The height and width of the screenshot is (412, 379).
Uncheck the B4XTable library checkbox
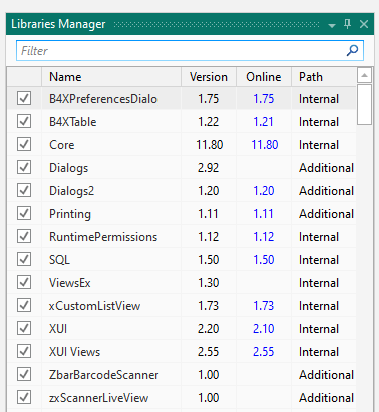[24, 121]
